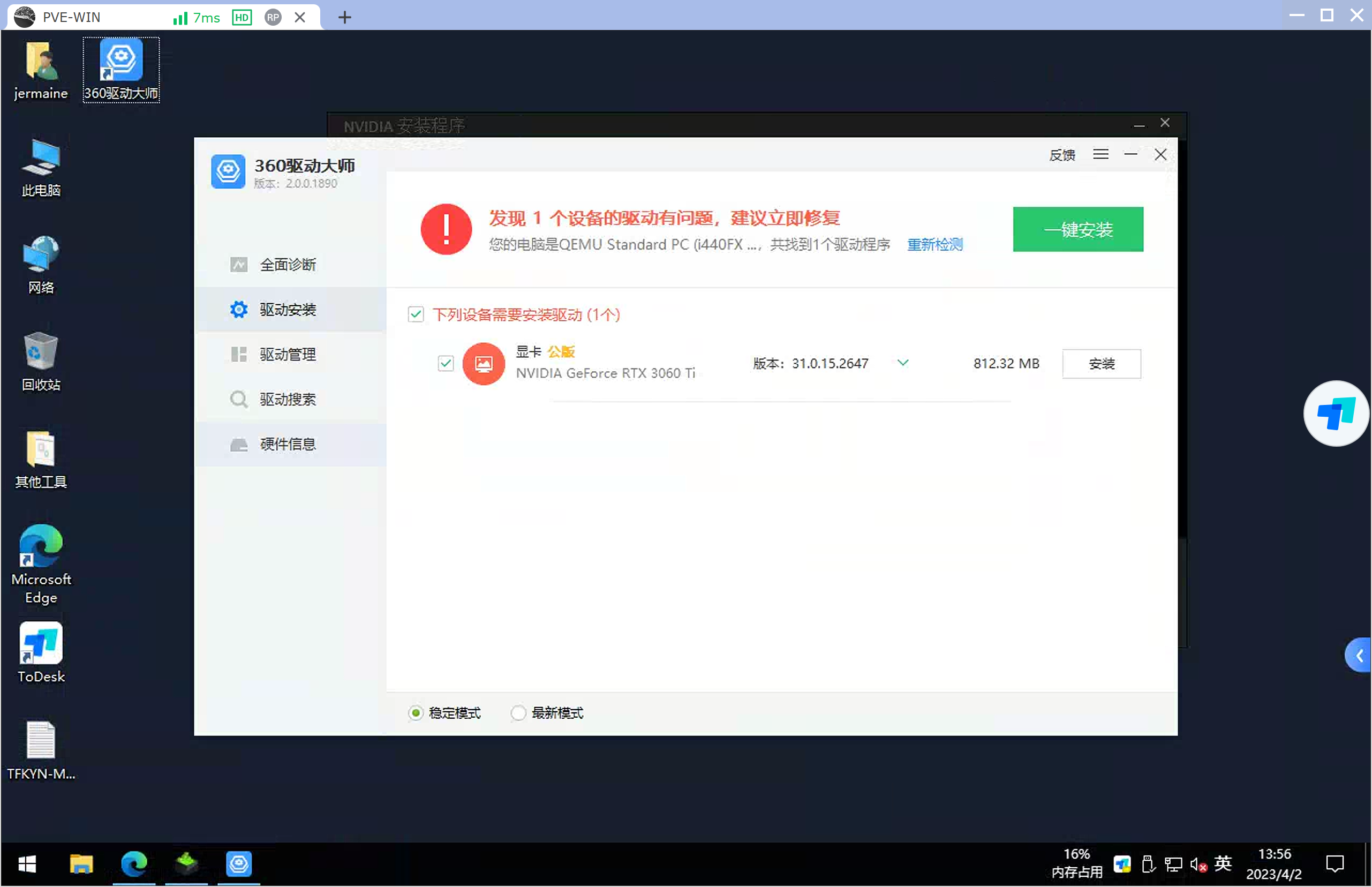This screenshot has width=1372, height=887.
Task: Launch Microsoft Edge from desktop shortcut
Action: [x=40, y=565]
